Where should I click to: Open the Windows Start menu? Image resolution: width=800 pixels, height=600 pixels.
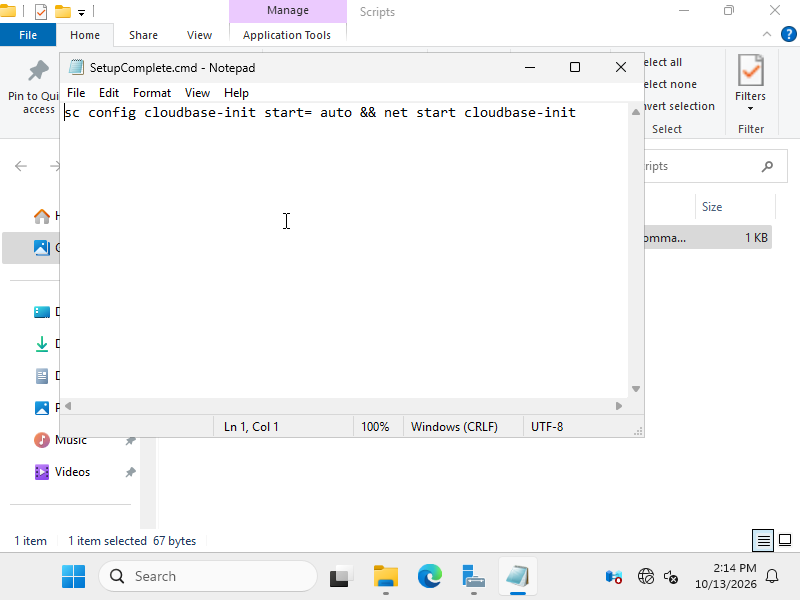(73, 577)
